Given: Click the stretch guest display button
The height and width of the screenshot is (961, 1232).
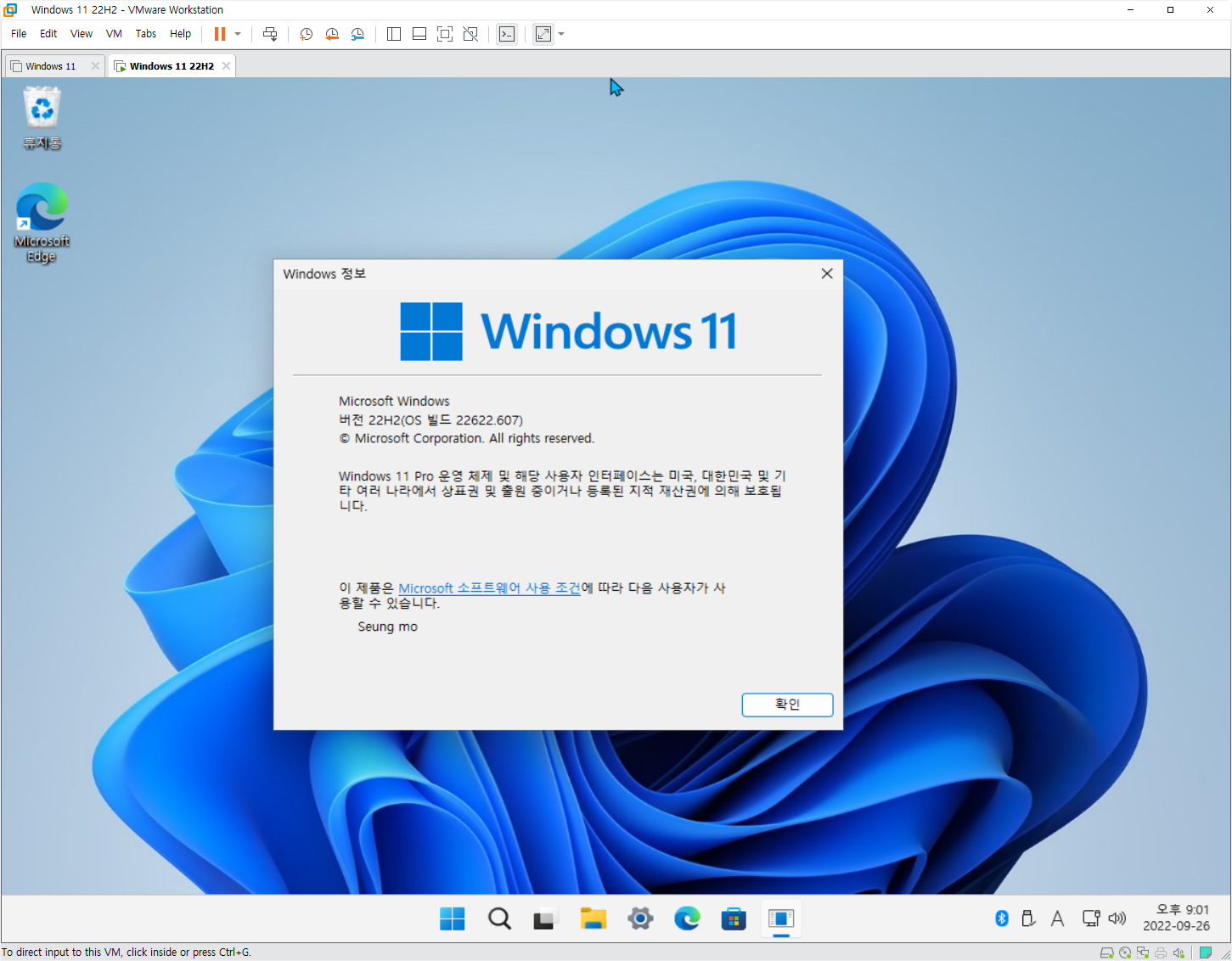Looking at the screenshot, I should 543,34.
